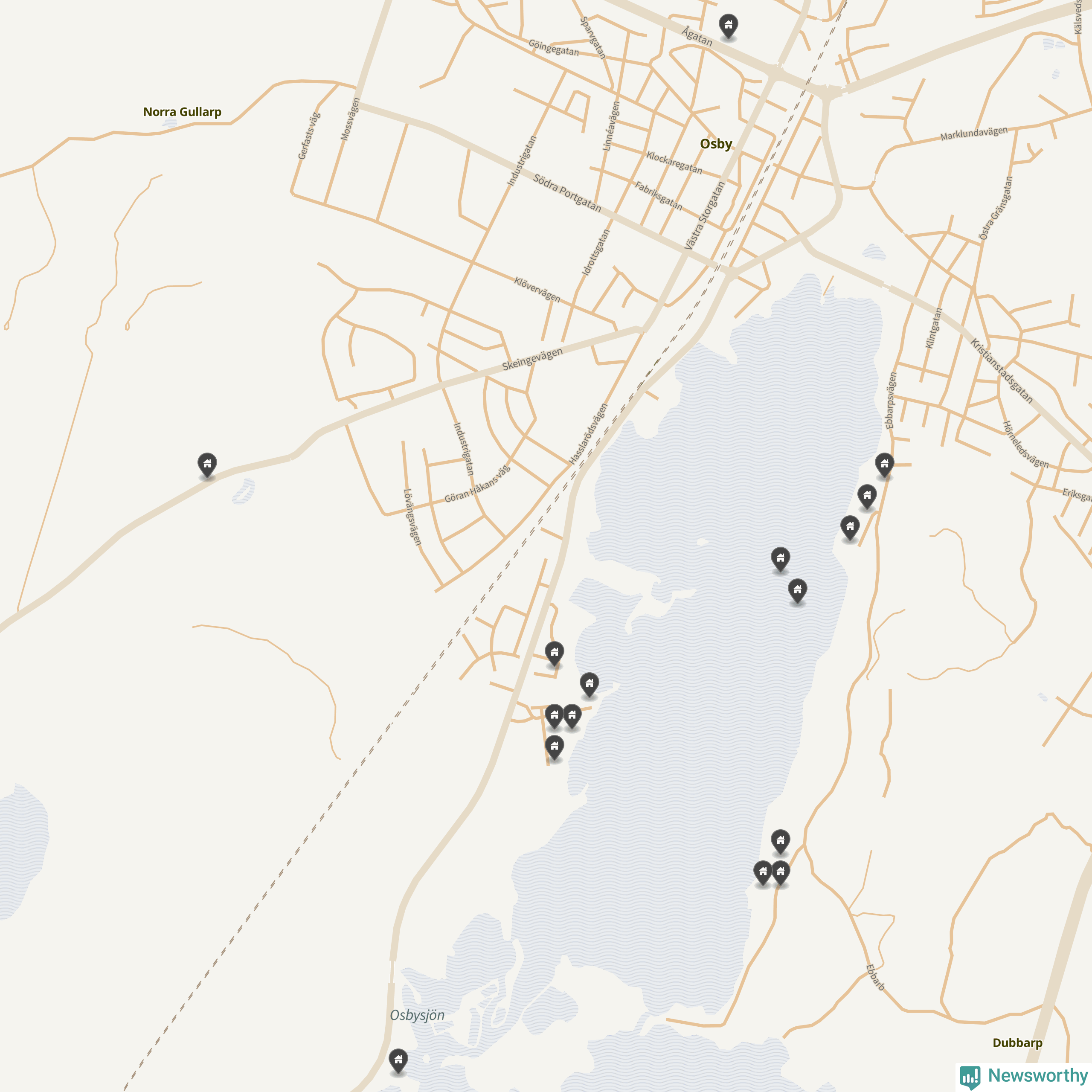Screen dimensions: 1092x1092
Task: Click the Osby town label
Action: tap(716, 144)
